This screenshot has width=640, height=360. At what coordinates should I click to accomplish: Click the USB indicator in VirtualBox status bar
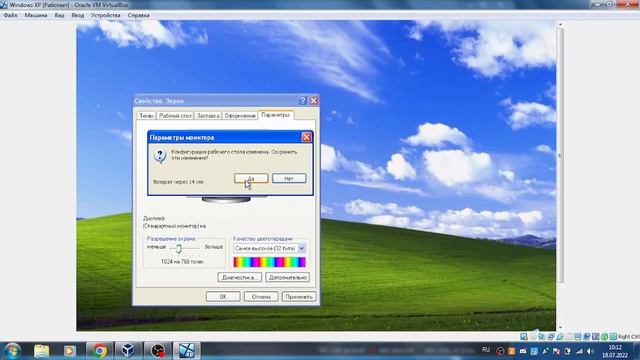(560, 337)
